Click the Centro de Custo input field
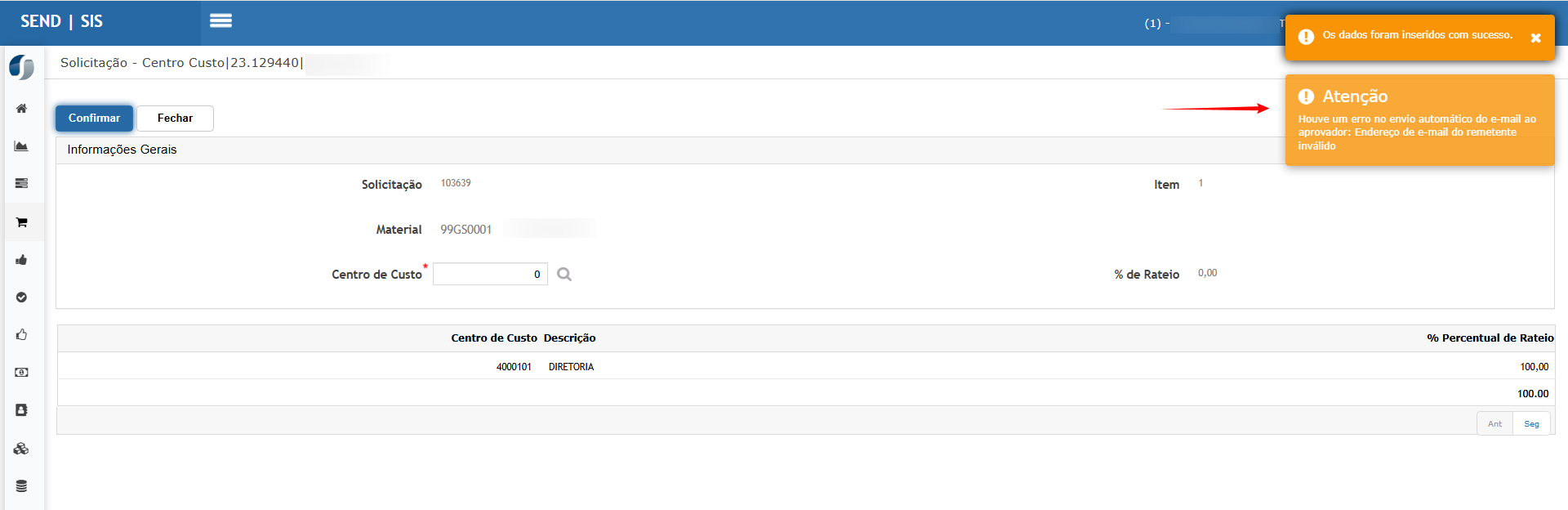 pos(490,275)
